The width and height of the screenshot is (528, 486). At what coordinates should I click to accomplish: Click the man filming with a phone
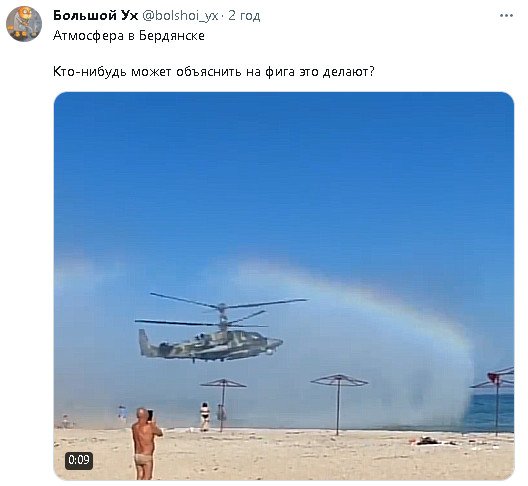coord(146,444)
